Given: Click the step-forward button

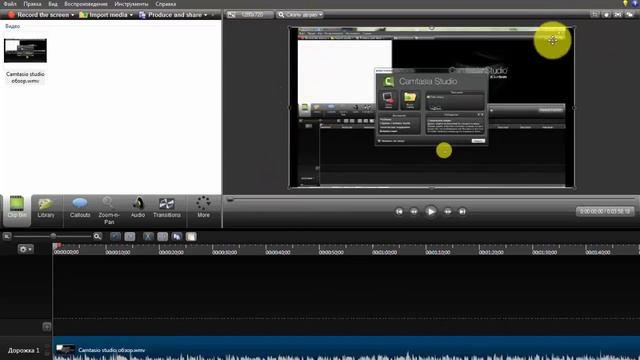Looking at the screenshot, I should (448, 211).
